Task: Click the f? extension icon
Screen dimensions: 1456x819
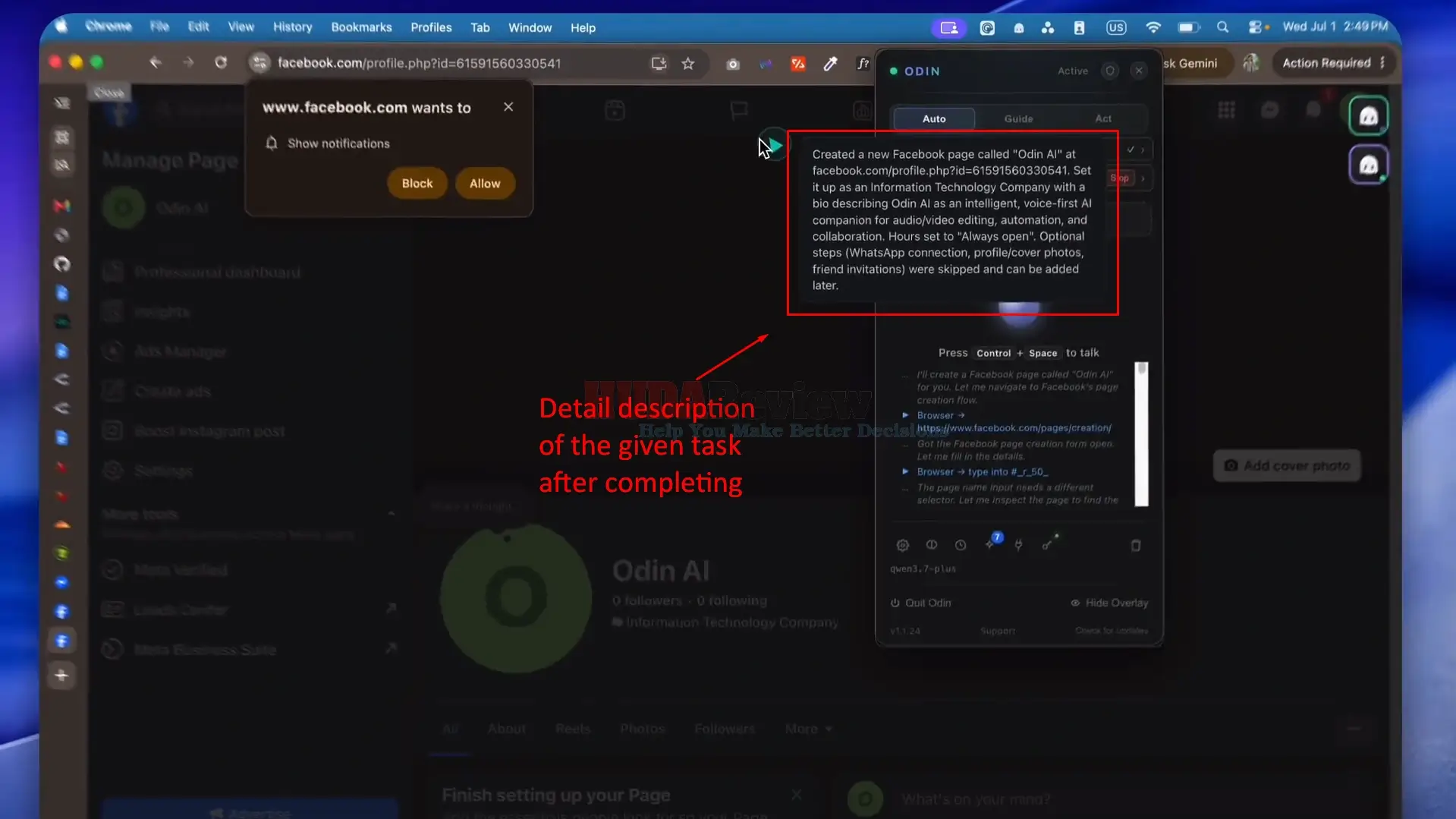Action: pos(863,65)
